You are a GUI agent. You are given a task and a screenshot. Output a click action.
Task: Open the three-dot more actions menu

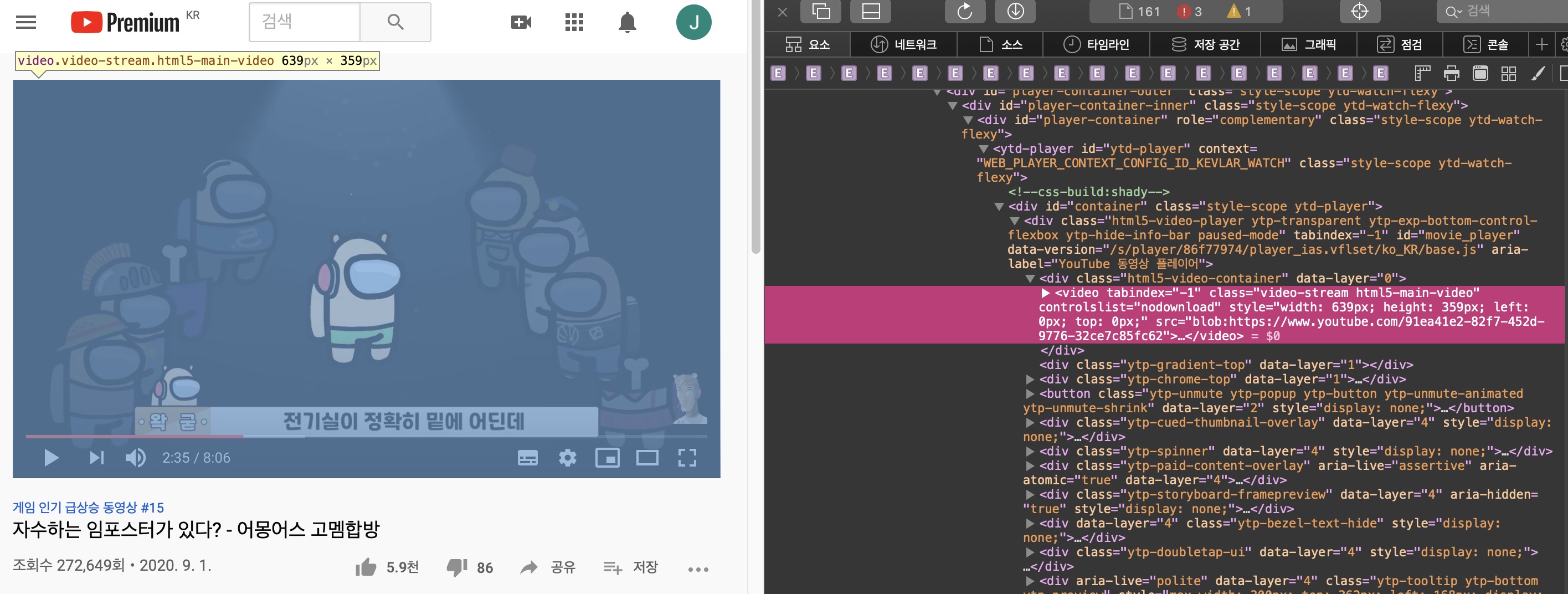coord(698,569)
